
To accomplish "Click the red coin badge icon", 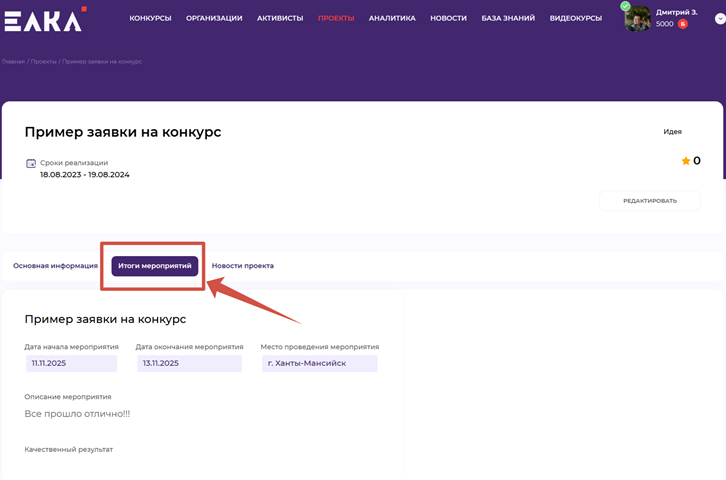I will [683, 24].
